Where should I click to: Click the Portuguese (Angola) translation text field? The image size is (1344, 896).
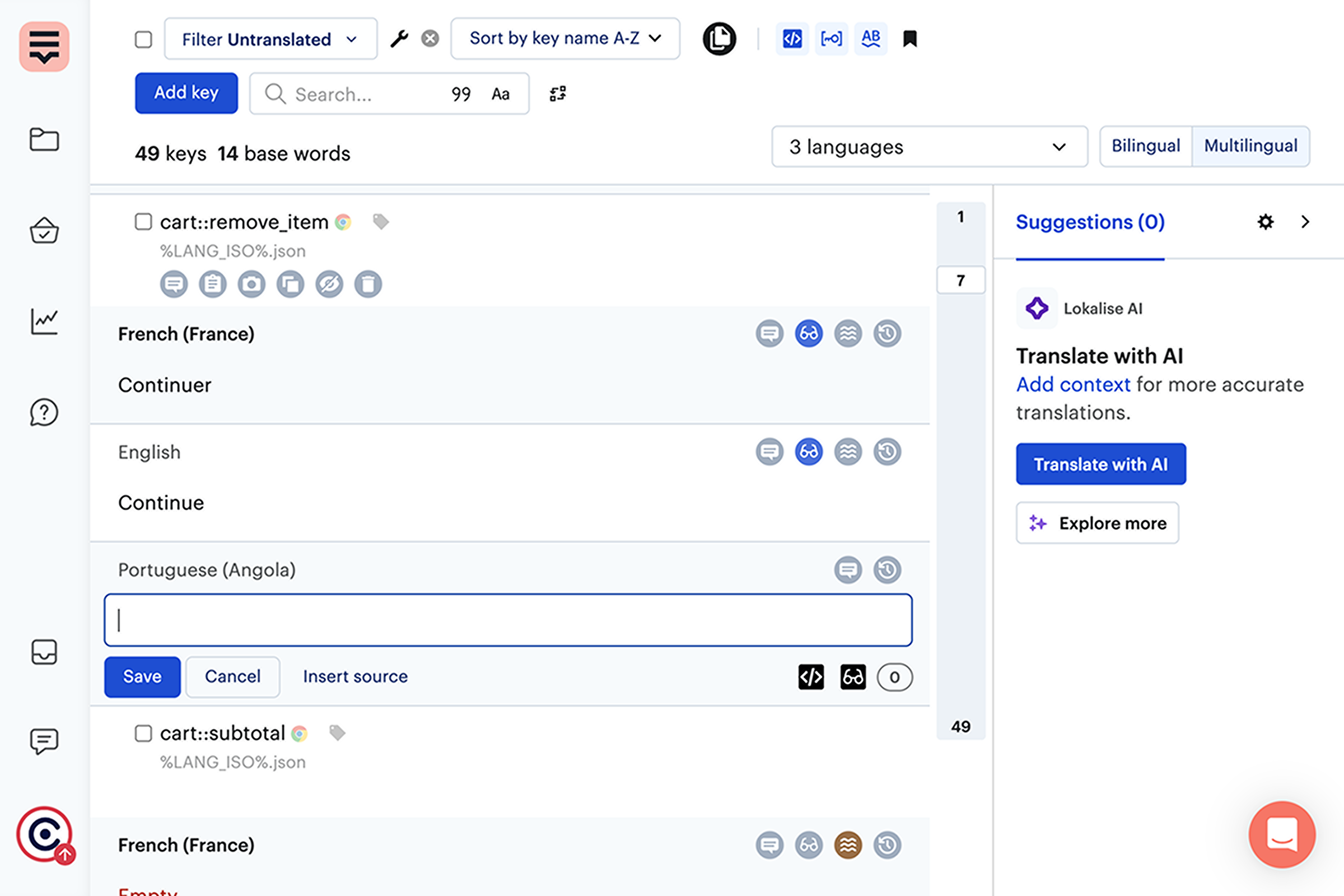pyautogui.click(x=507, y=620)
